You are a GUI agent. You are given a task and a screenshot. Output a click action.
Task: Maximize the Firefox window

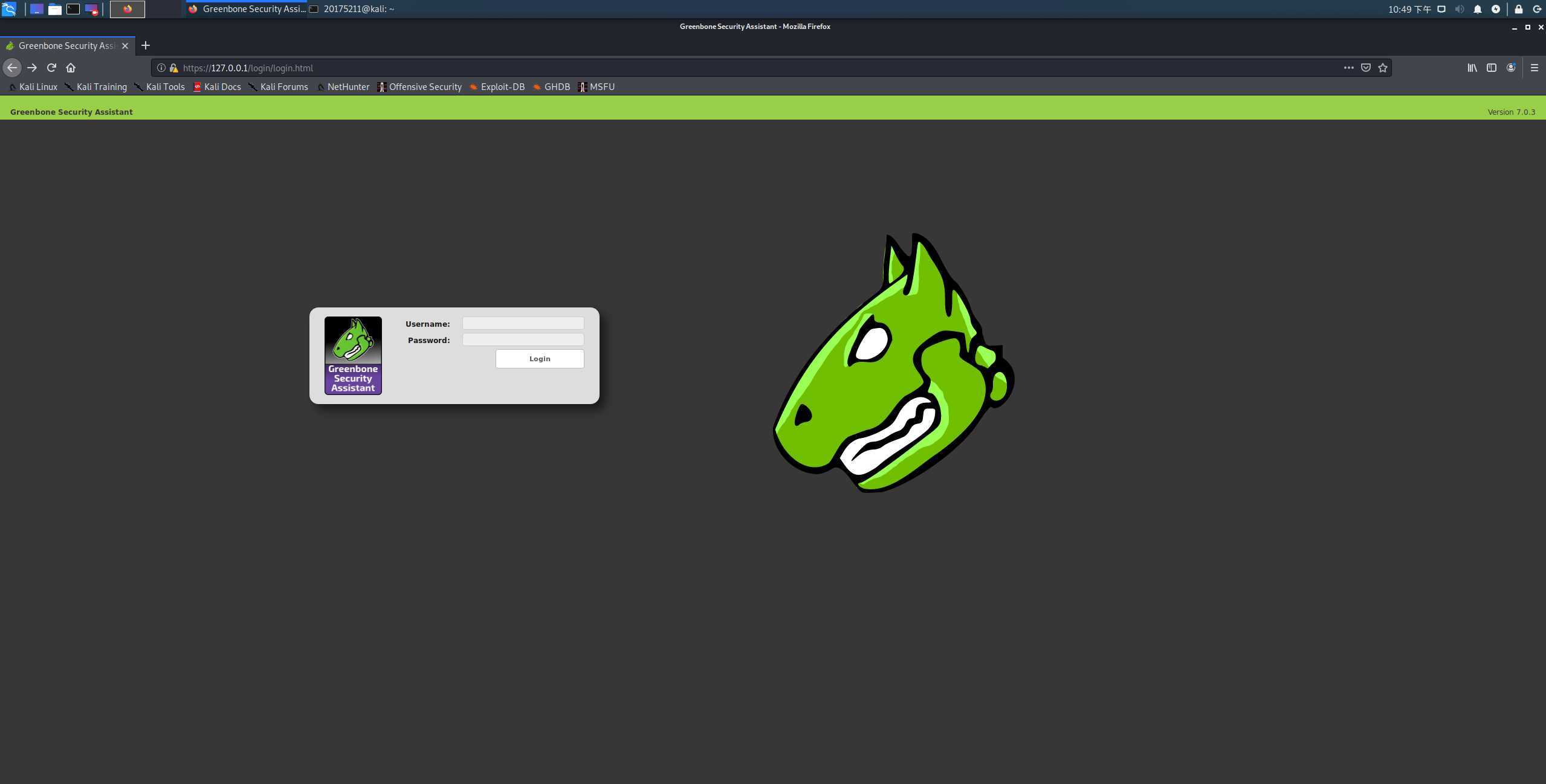[x=1527, y=27]
